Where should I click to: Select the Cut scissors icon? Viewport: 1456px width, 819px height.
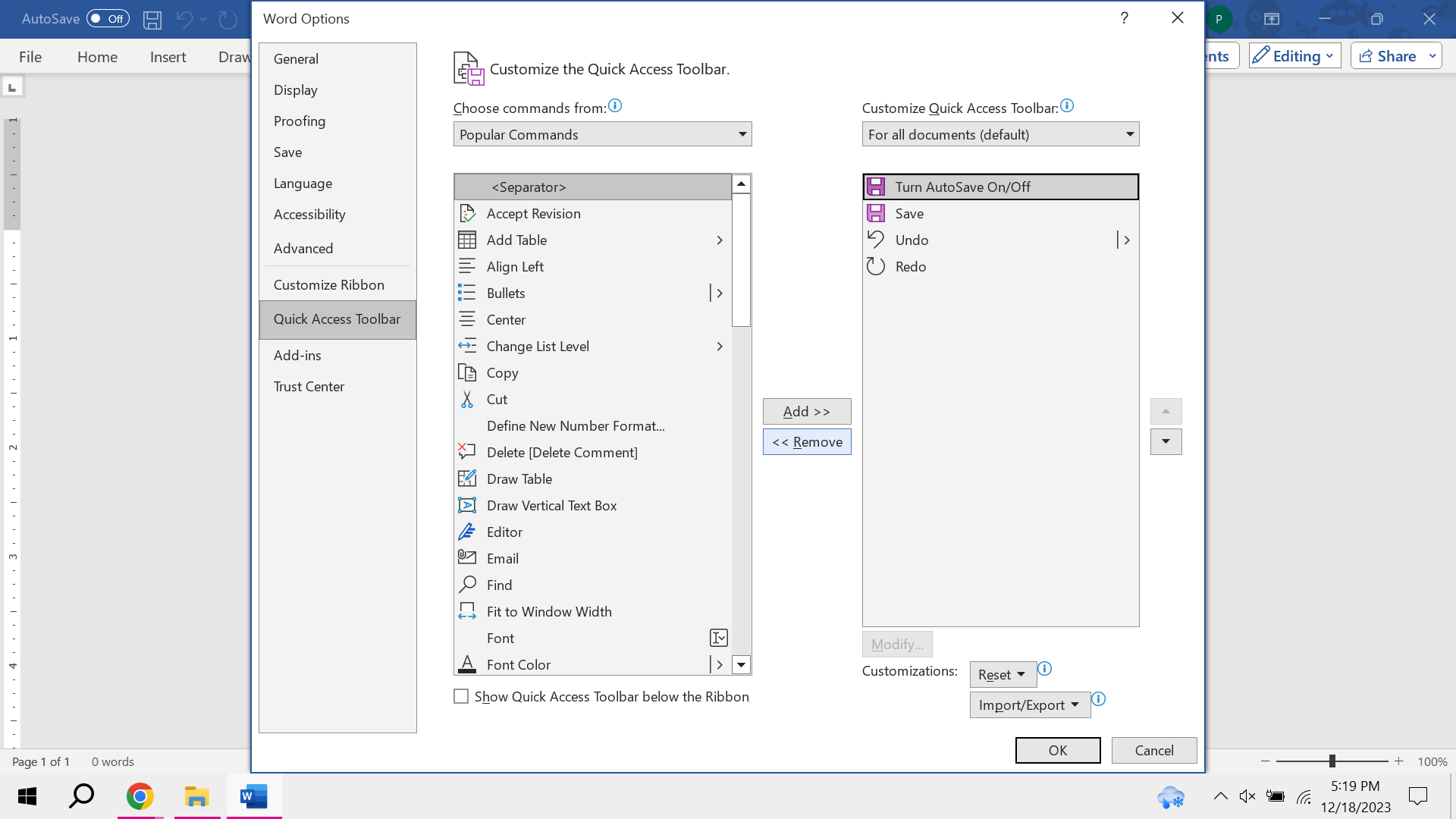point(468,399)
